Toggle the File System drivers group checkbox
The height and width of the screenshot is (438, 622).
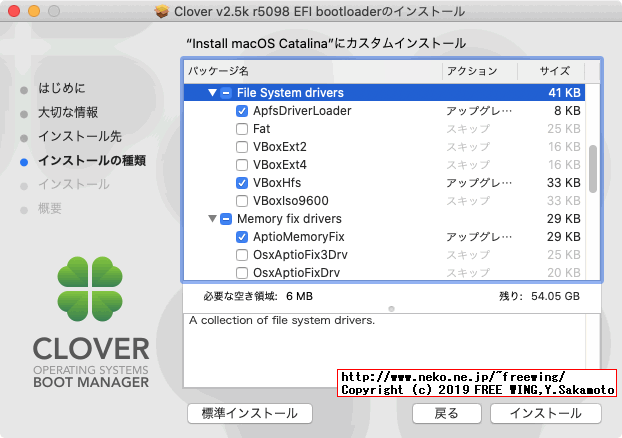(x=226, y=93)
